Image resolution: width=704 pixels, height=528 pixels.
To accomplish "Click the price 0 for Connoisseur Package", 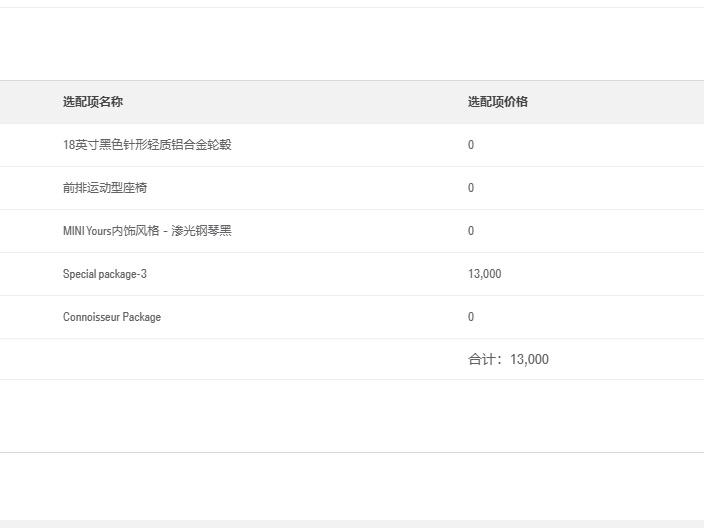I will pyautogui.click(x=471, y=317).
